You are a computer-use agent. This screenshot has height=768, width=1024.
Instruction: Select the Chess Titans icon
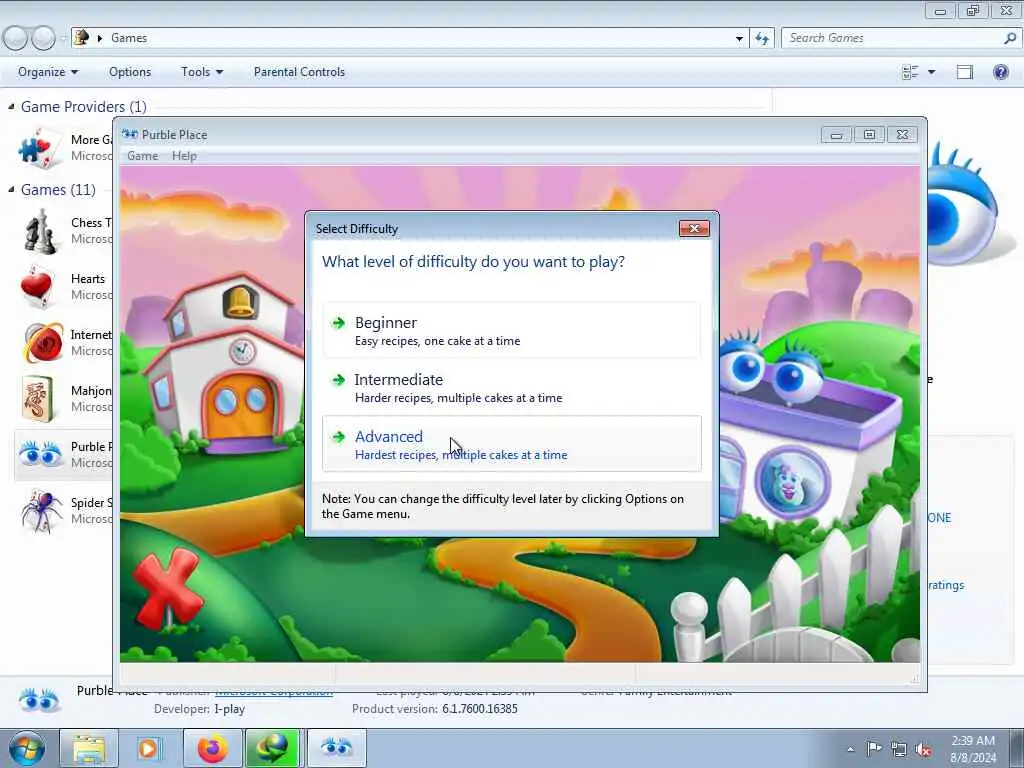pyautogui.click(x=40, y=231)
